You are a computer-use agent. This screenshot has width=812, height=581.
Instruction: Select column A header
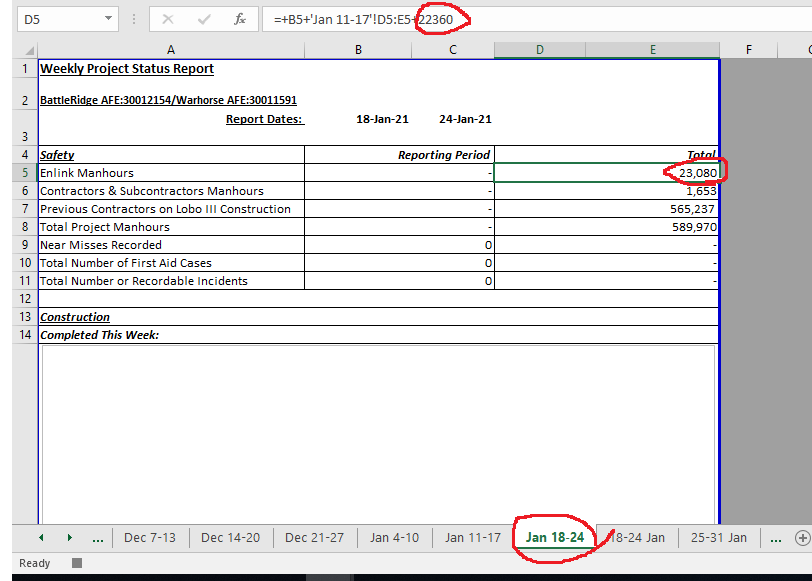(x=171, y=50)
